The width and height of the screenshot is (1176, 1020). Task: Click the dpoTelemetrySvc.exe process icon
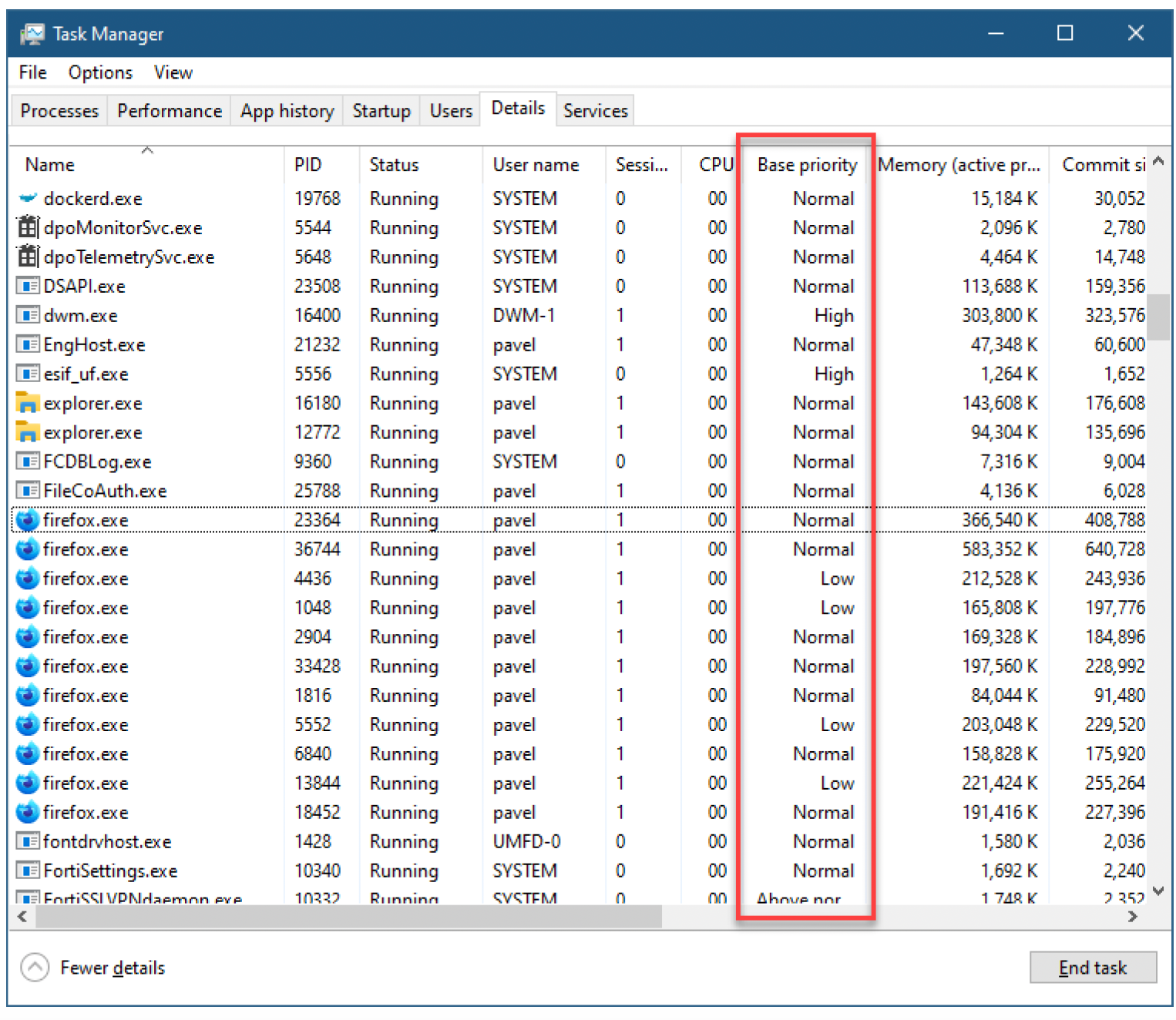[28, 257]
